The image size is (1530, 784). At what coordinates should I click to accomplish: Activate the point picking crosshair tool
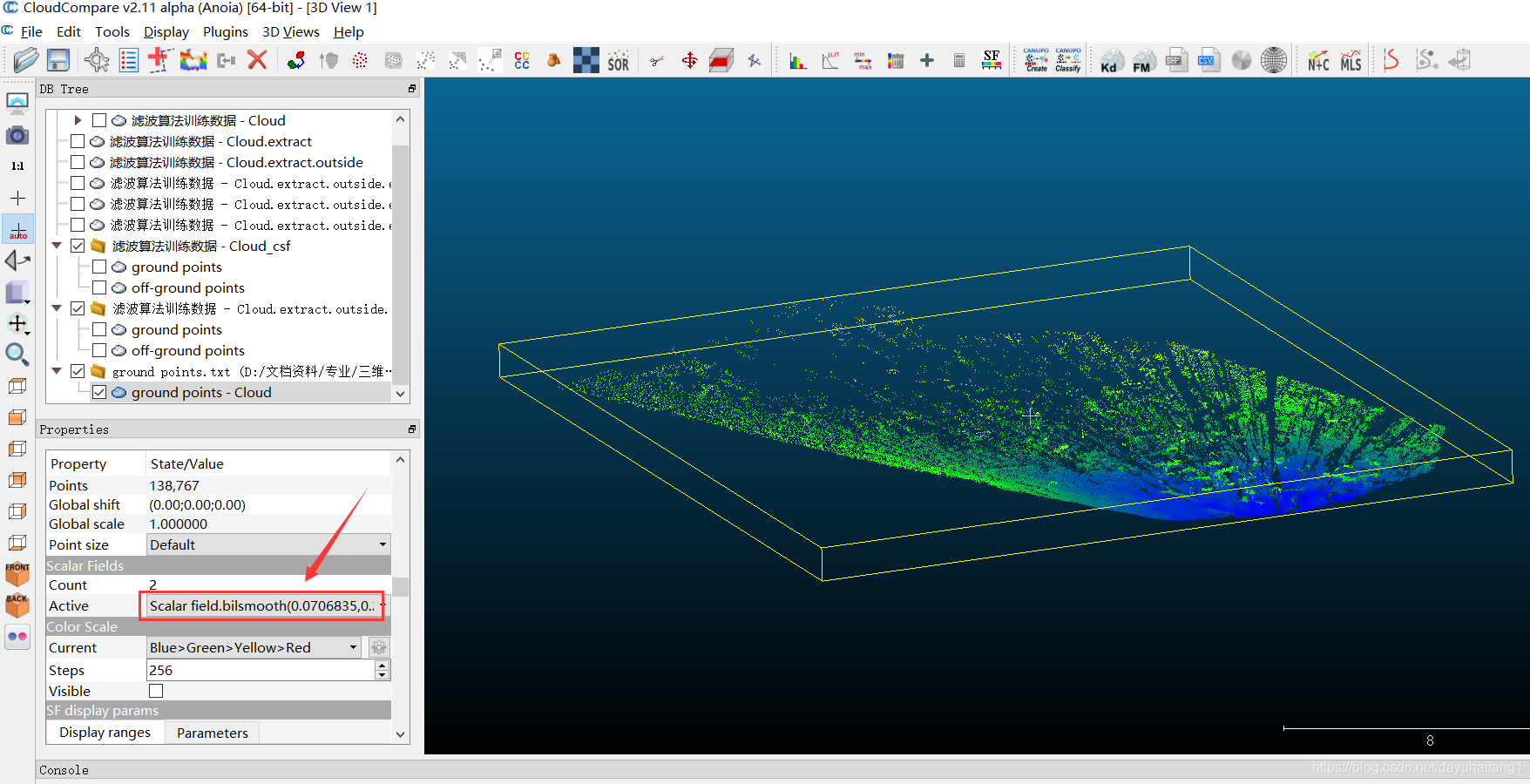pos(97,60)
